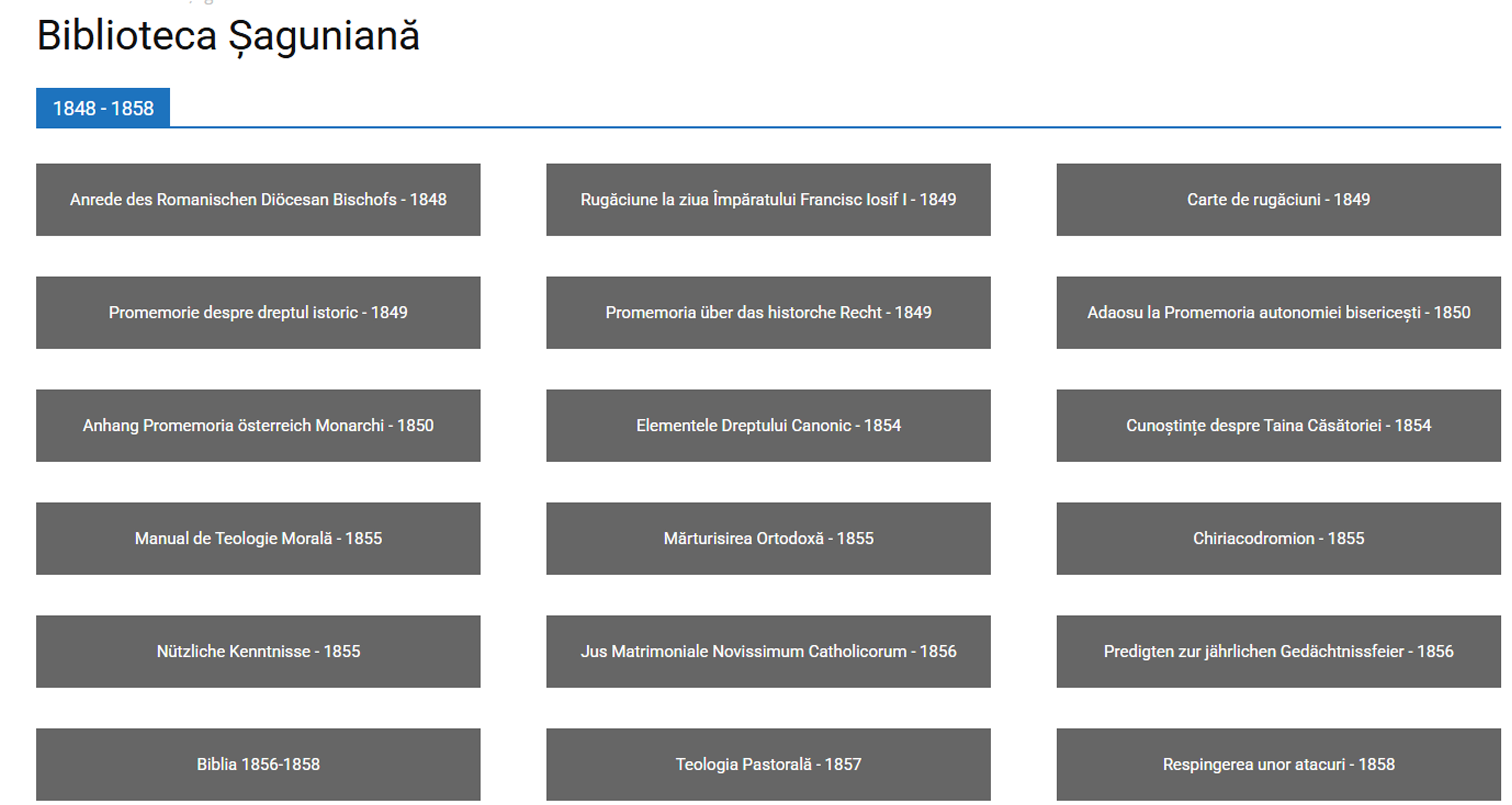Open Jus Matrimoniale Novissimum Catholicorum - 1856
The height and width of the screenshot is (805, 1512).
[768, 651]
